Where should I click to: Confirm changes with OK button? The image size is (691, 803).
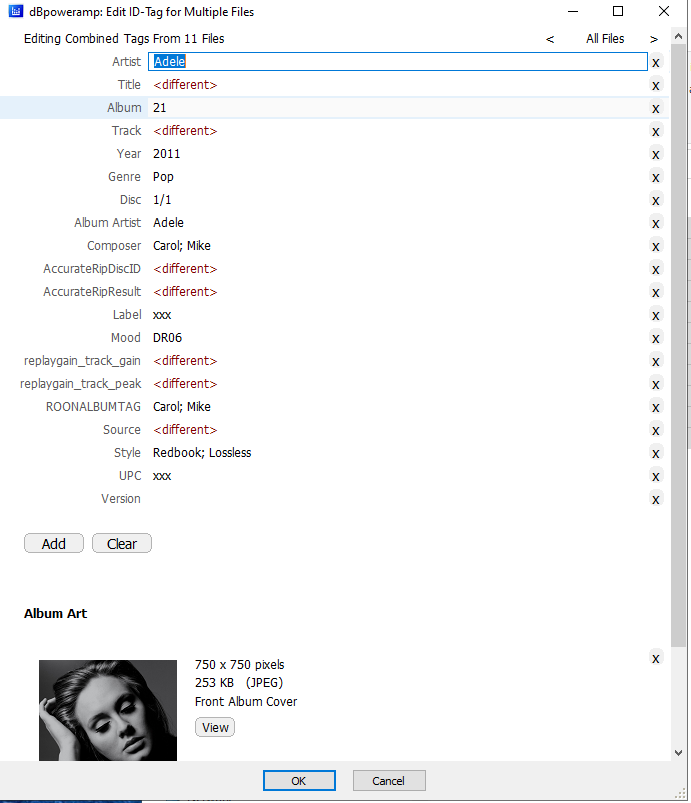click(299, 781)
